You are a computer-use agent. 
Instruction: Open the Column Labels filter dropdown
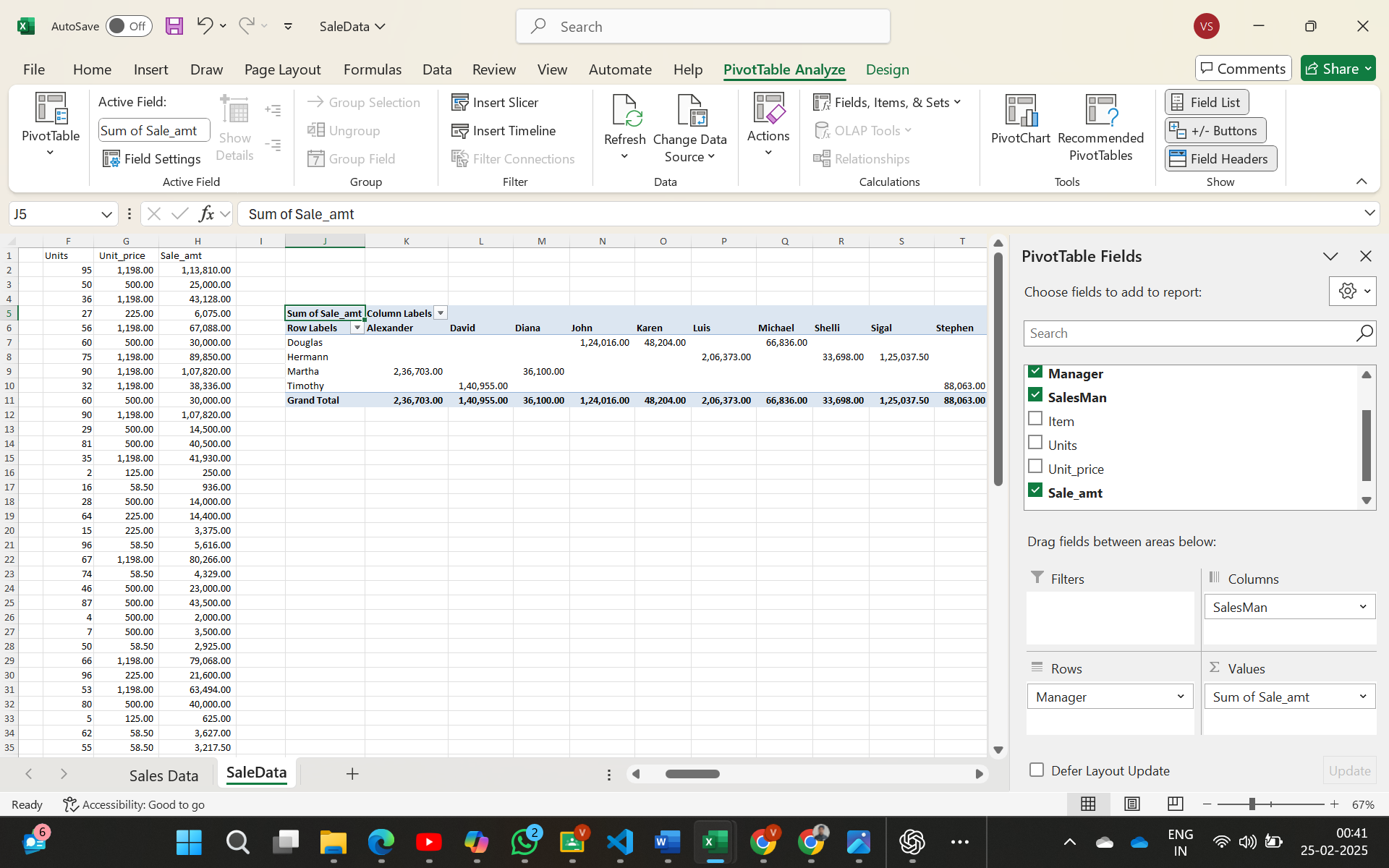439,312
